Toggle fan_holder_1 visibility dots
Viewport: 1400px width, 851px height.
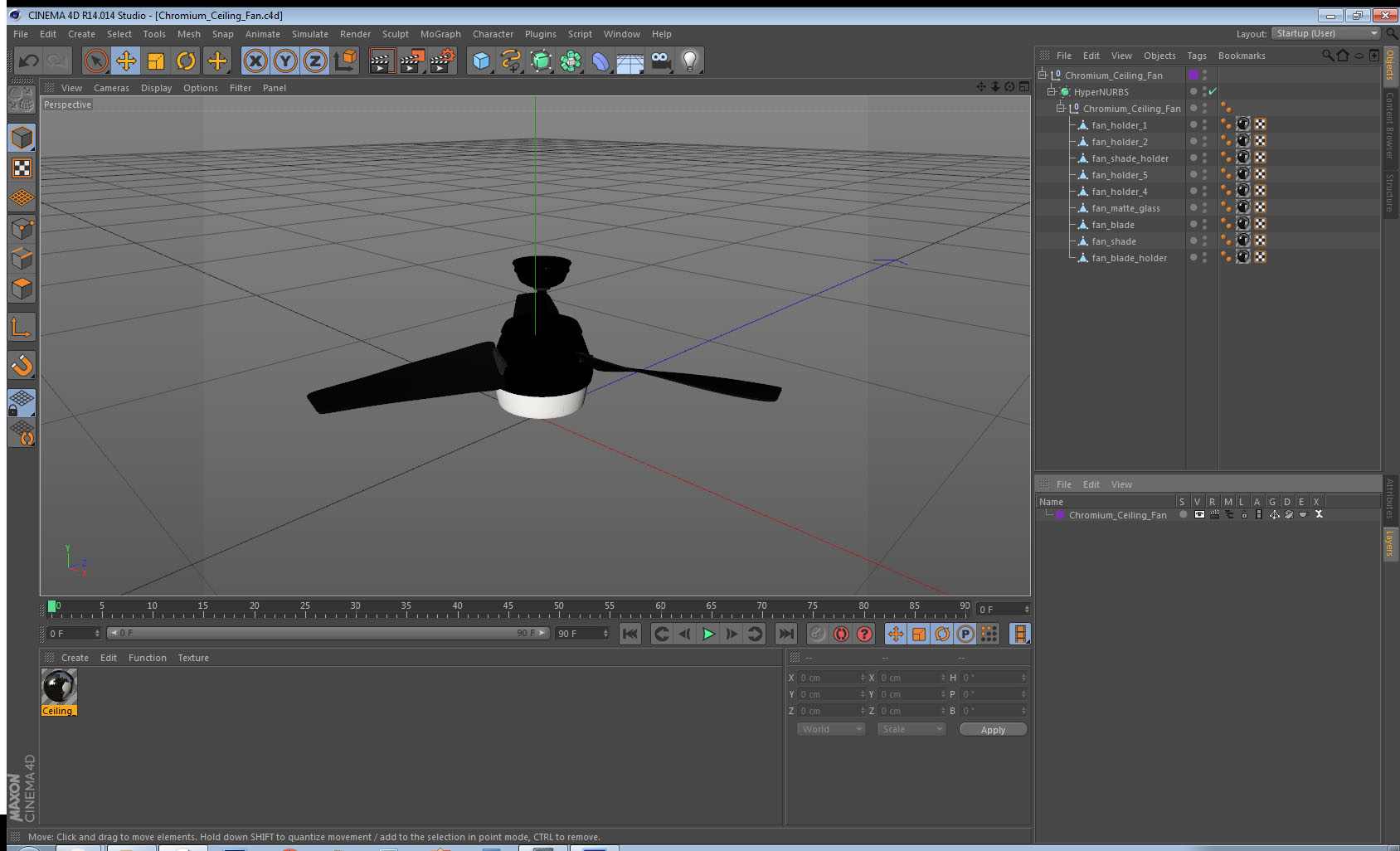coord(1205,124)
